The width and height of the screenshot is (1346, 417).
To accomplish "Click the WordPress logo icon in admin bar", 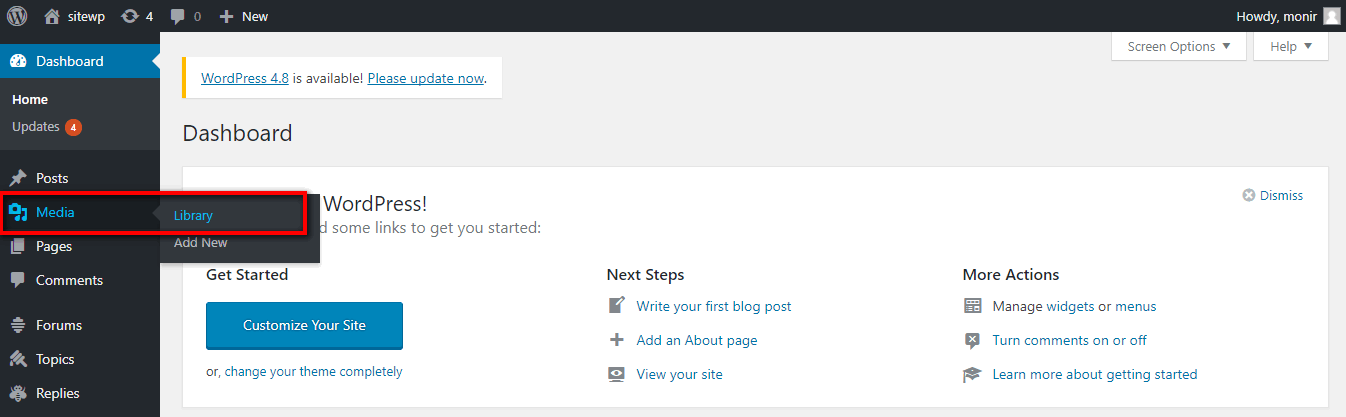I will [17, 16].
